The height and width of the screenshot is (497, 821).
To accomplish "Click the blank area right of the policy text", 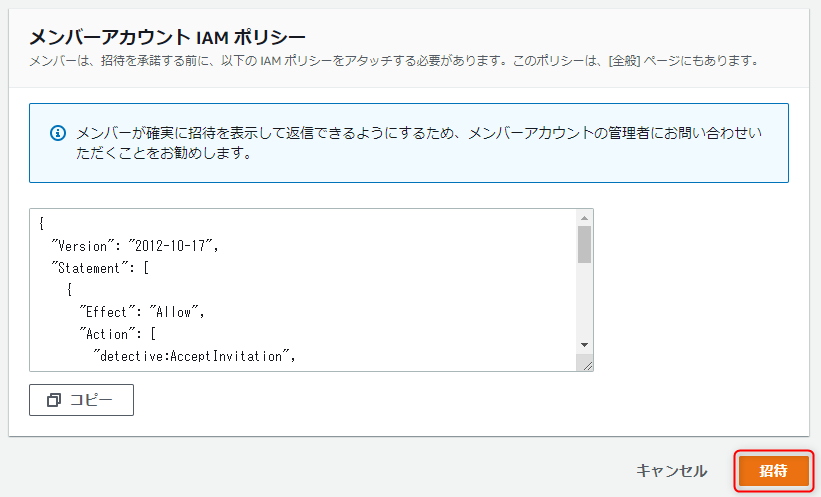I will coord(450,290).
